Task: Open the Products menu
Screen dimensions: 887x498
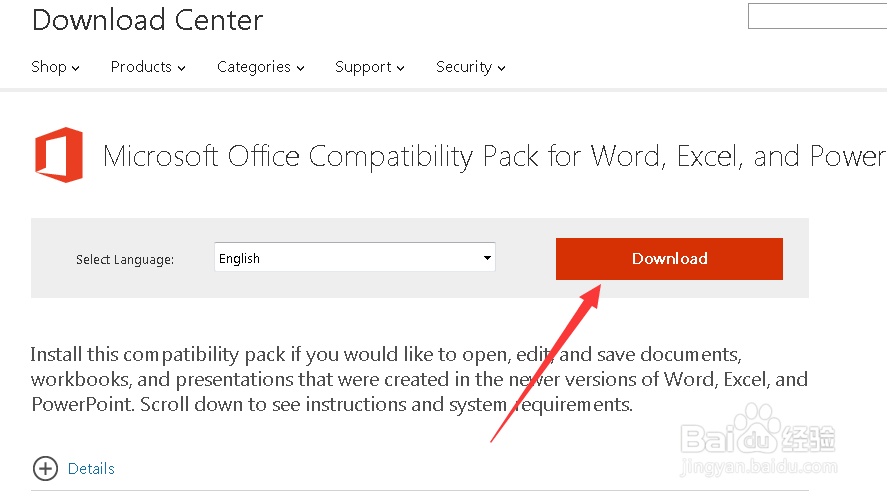Action: point(148,67)
